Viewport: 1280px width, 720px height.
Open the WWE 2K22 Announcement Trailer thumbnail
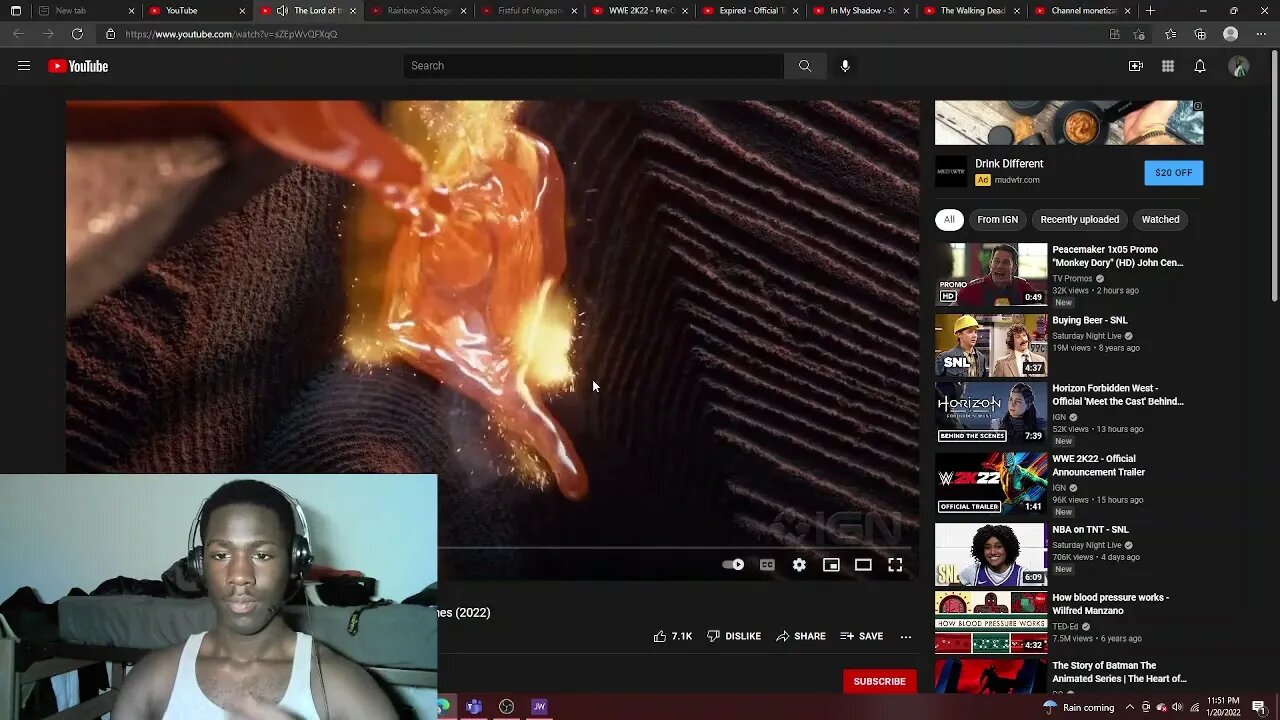(x=991, y=484)
